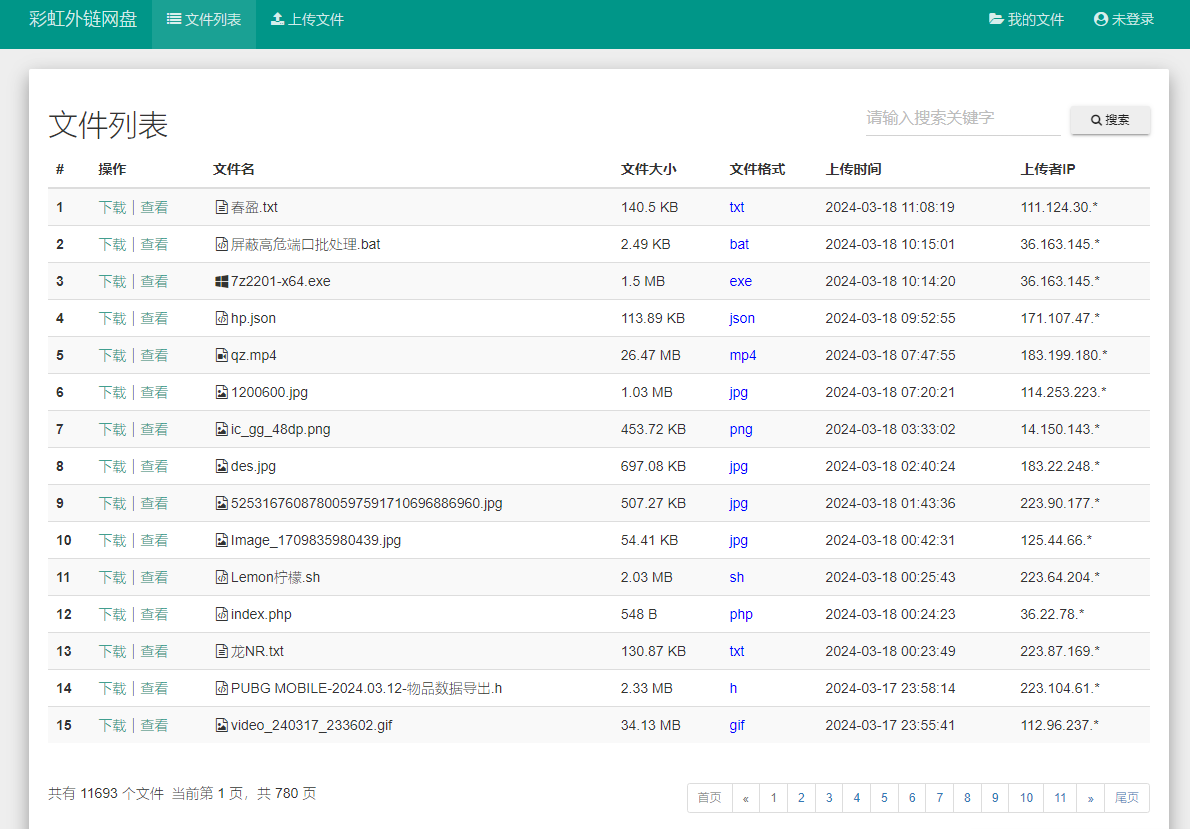Switch to the 文件列表 tab
Viewport: 1190px width, 829px height.
[x=204, y=18]
